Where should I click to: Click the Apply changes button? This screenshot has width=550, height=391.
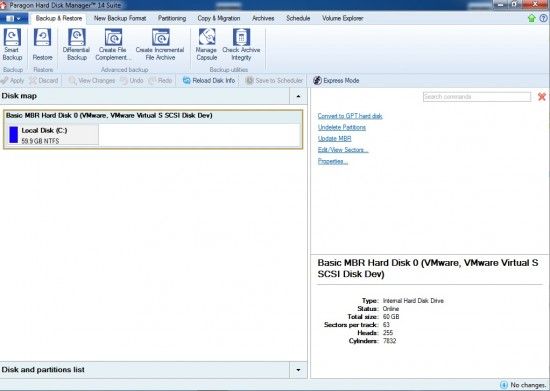click(12, 81)
